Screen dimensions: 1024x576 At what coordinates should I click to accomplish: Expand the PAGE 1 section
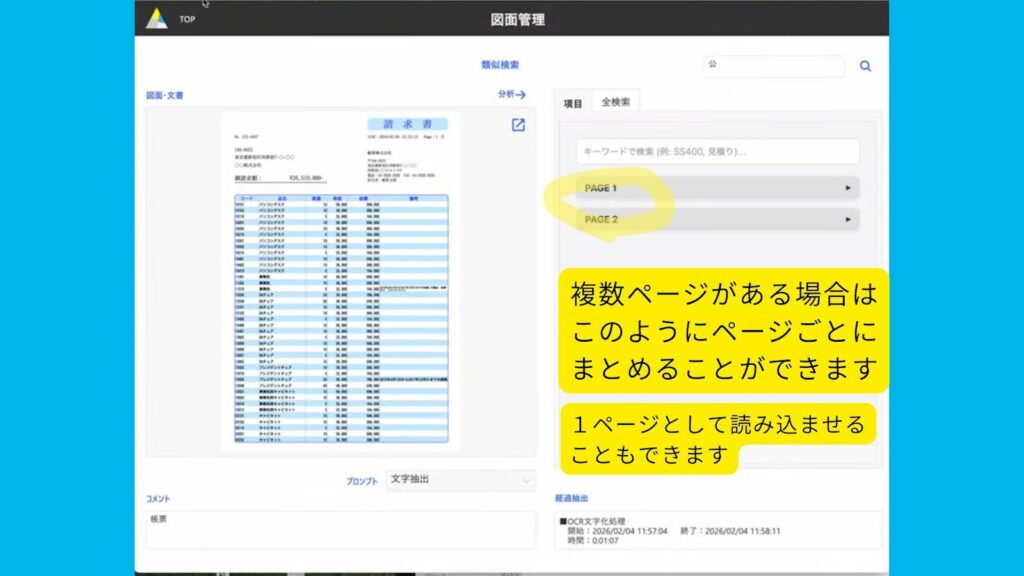pos(718,188)
